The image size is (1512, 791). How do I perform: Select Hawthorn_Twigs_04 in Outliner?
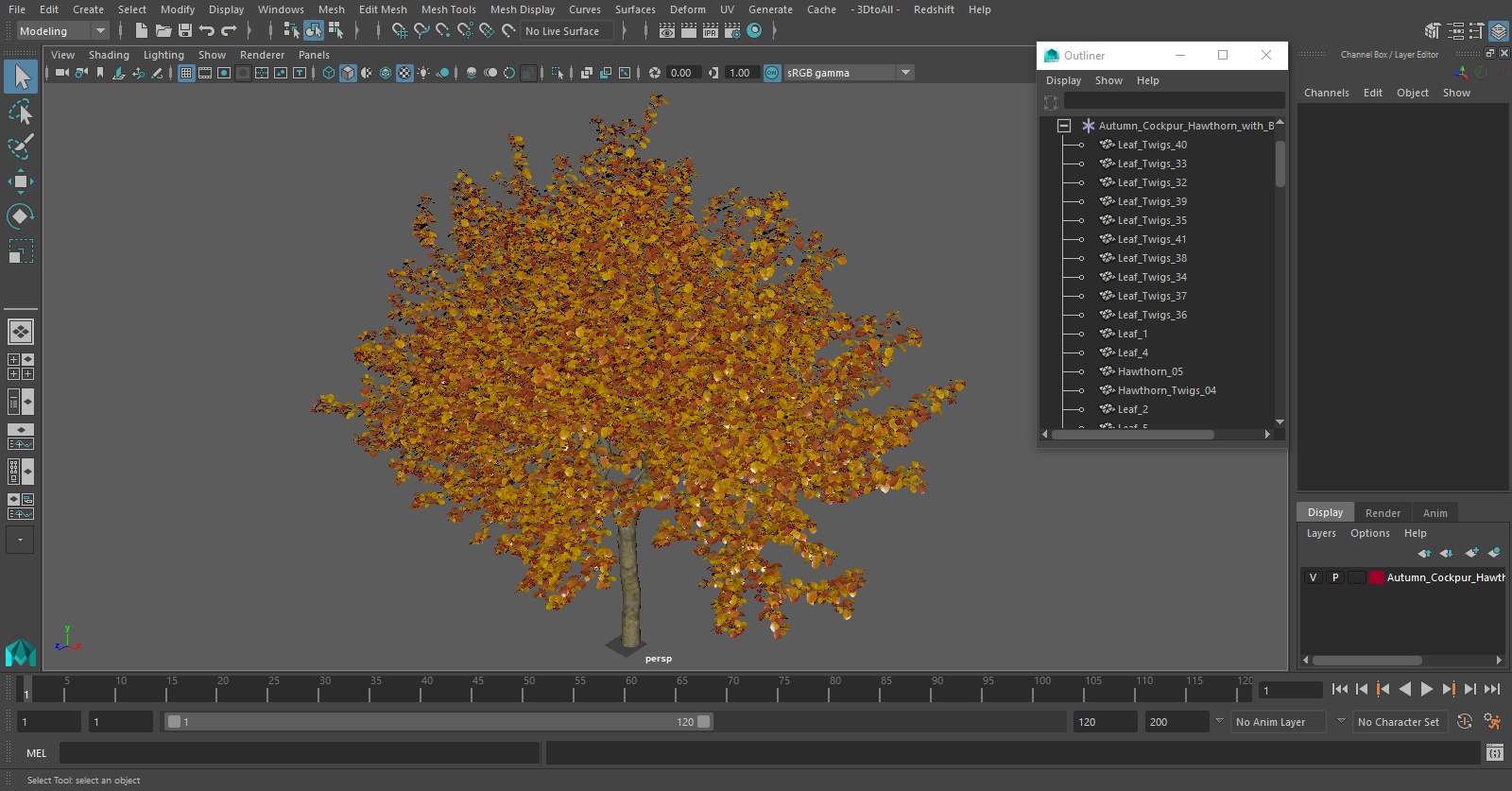click(x=1166, y=390)
